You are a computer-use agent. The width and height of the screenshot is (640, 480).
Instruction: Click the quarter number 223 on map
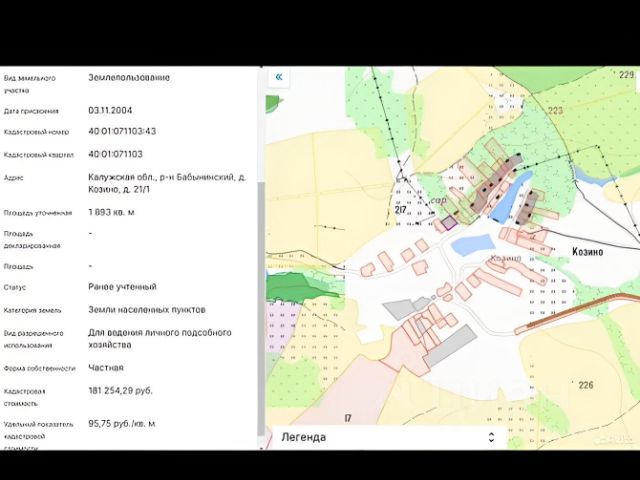555,110
